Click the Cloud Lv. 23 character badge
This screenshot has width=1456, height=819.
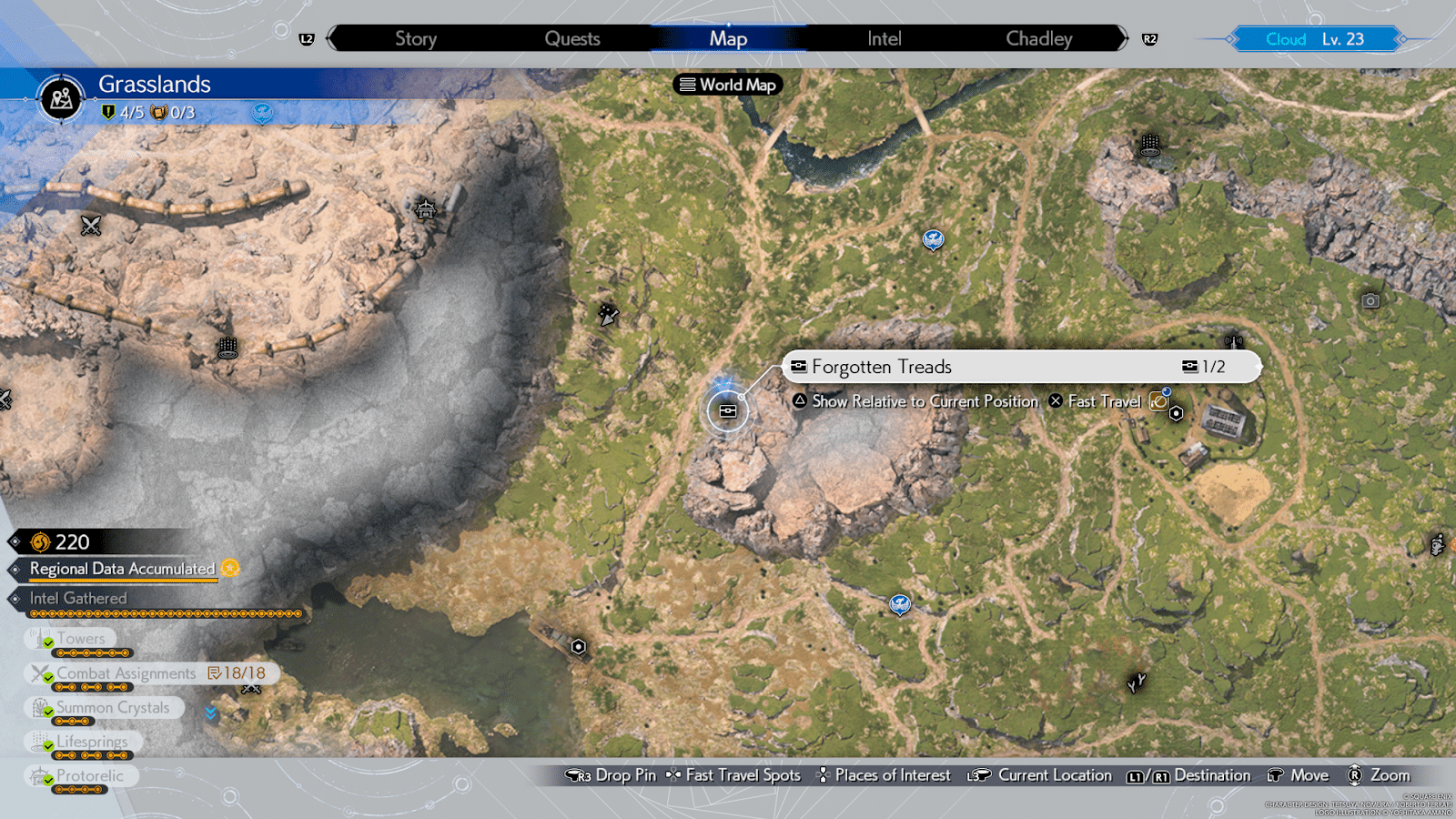coord(1314,39)
